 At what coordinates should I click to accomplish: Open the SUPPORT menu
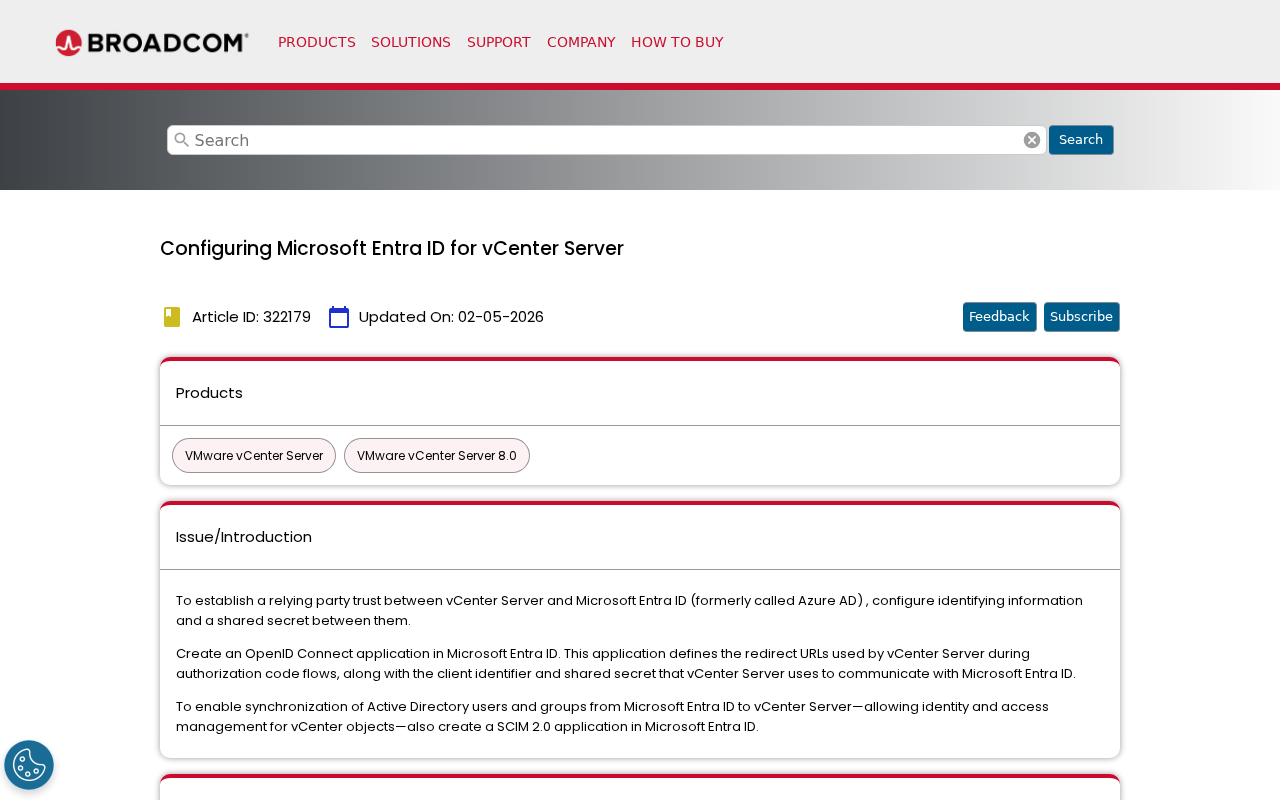pyautogui.click(x=499, y=41)
